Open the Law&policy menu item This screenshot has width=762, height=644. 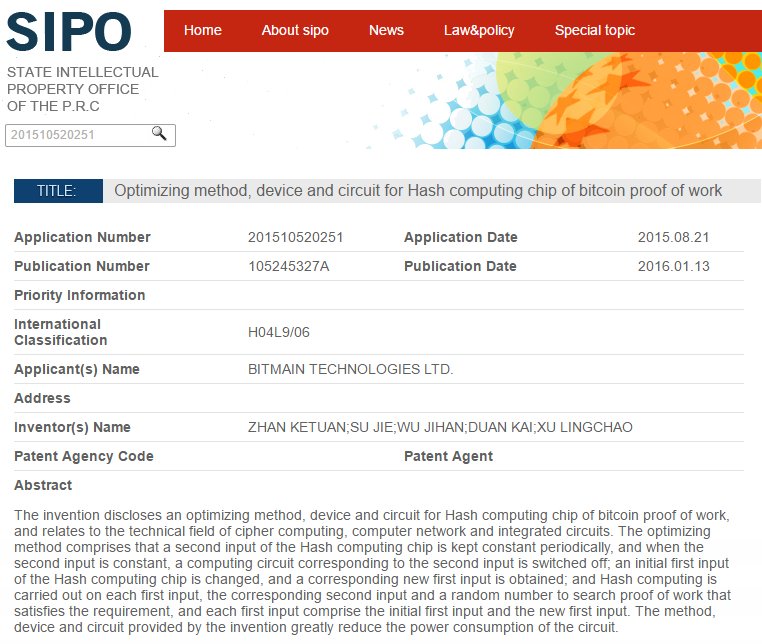pyautogui.click(x=479, y=30)
